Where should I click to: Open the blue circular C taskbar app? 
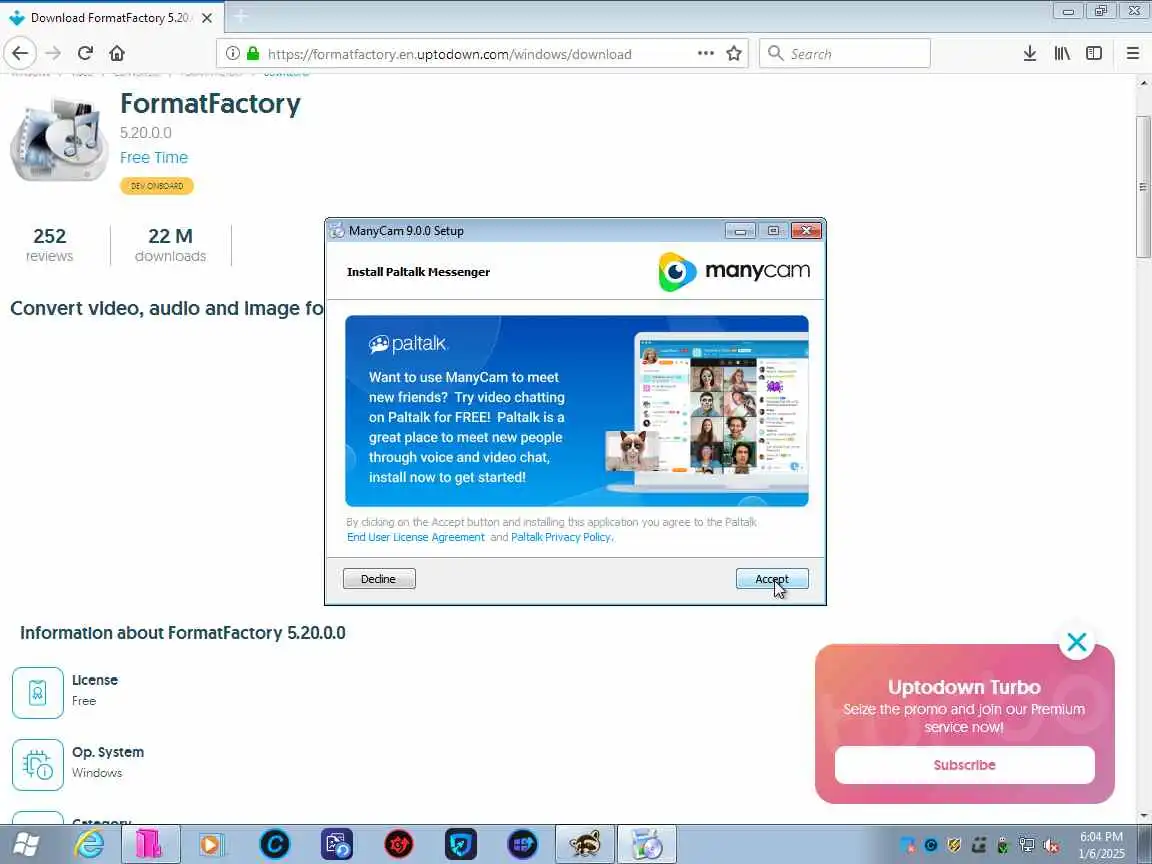[x=274, y=845]
